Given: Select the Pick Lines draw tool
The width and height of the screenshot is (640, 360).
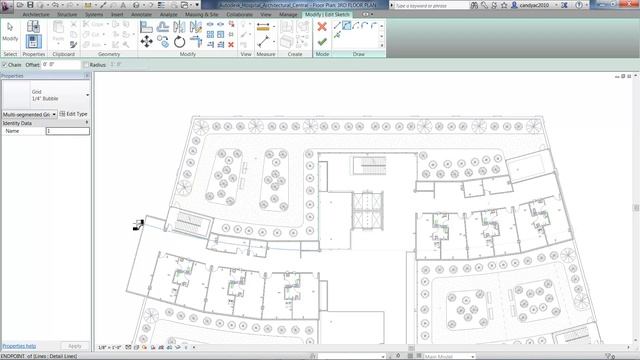Looking at the screenshot, I should pos(337,35).
